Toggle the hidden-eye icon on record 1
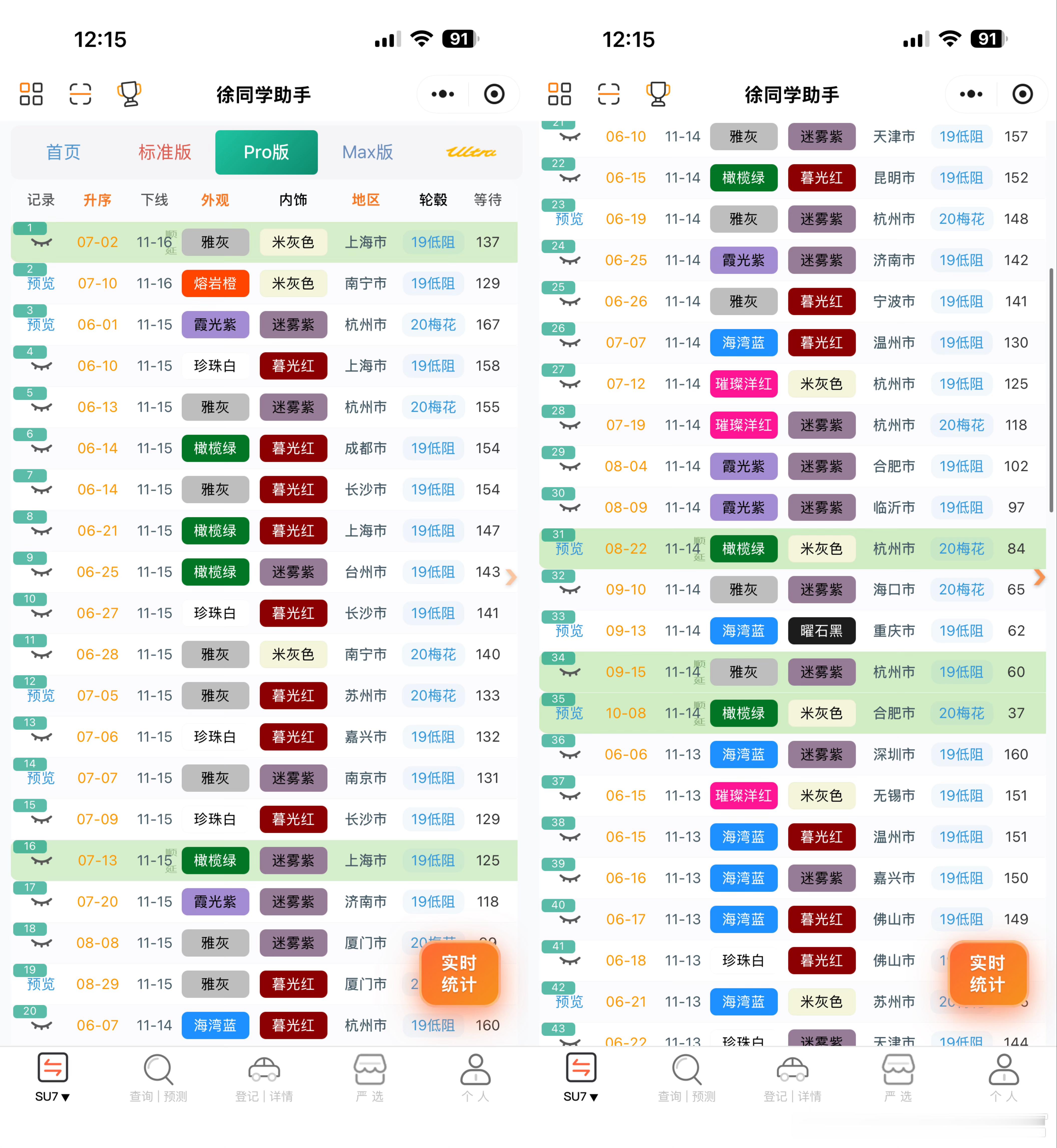Viewport: 1057px width, 1148px height. (x=41, y=243)
